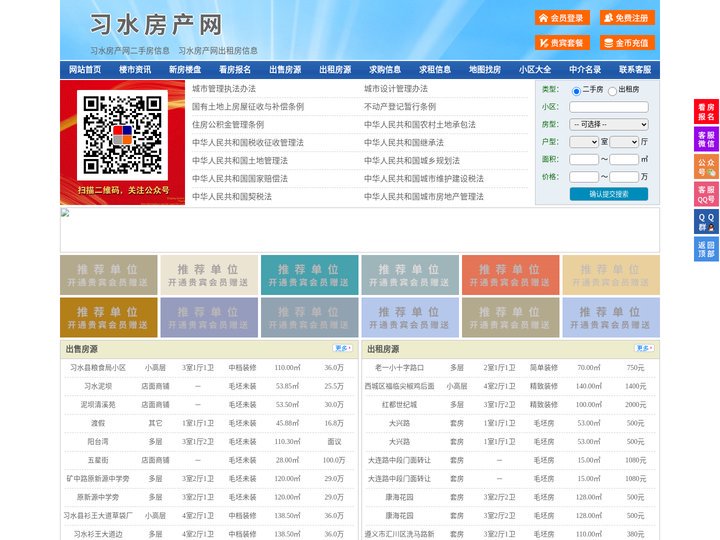Click the teal 推荐单位 banner

309,275
